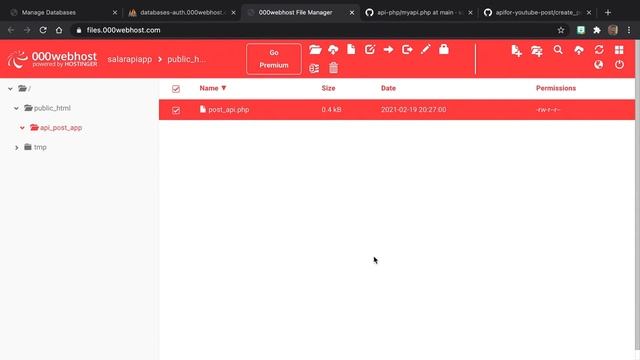Expand the tmp folder tree arrow
This screenshot has width=640, height=360.
pyautogui.click(x=16, y=147)
